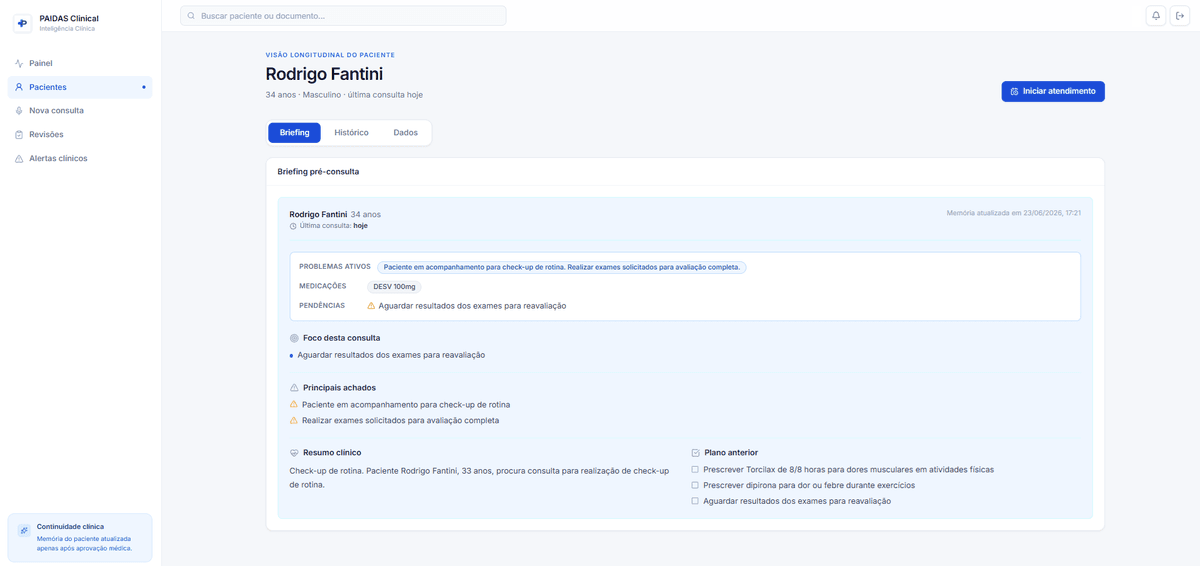Click the Pacientes person icon in sidebar
Screen dimensions: 1200x566
[x=19, y=87]
